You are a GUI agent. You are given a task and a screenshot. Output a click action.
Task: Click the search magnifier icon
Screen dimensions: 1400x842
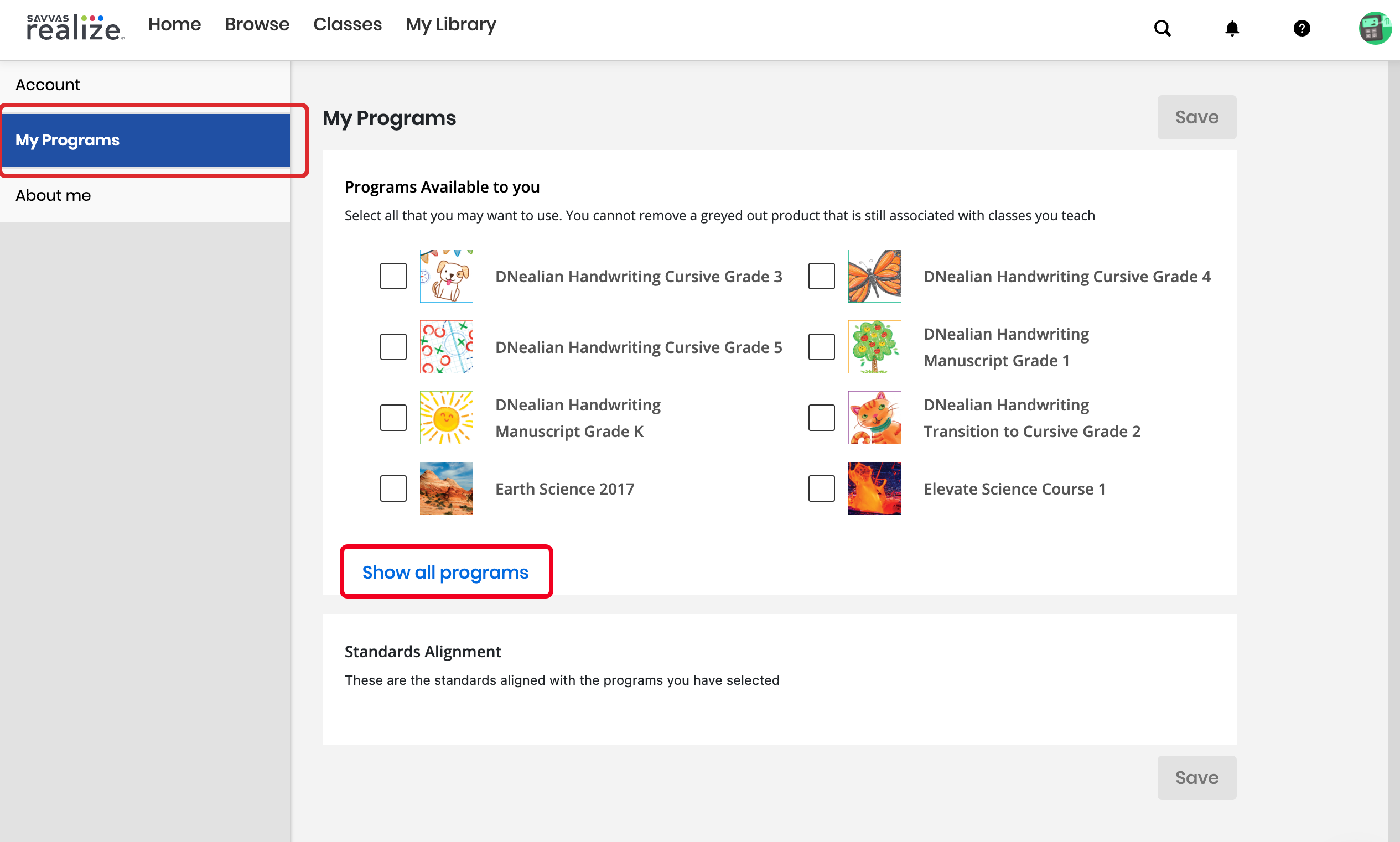click(x=1162, y=28)
